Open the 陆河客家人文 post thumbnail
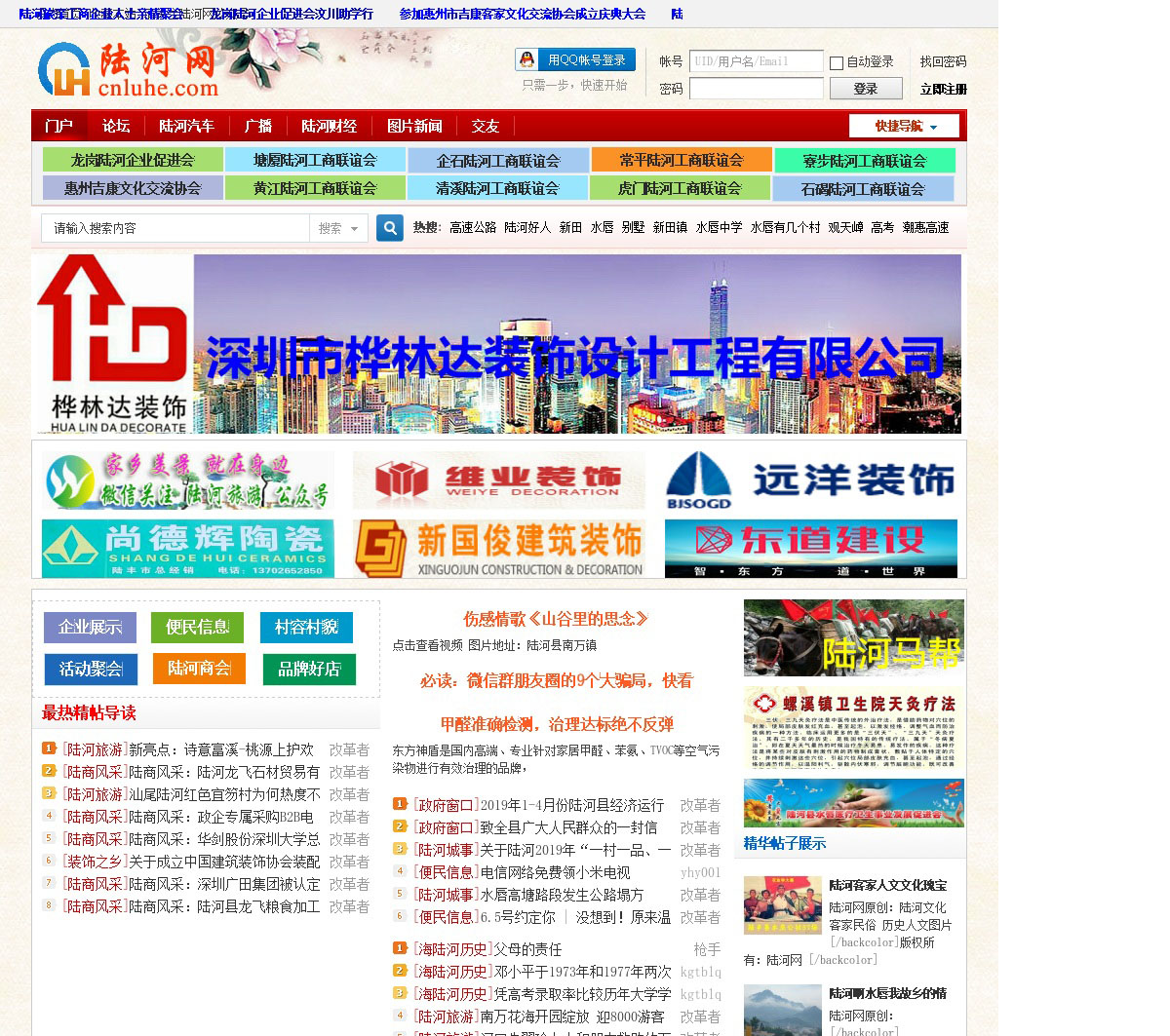The height and width of the screenshot is (1036, 1170). point(783,905)
